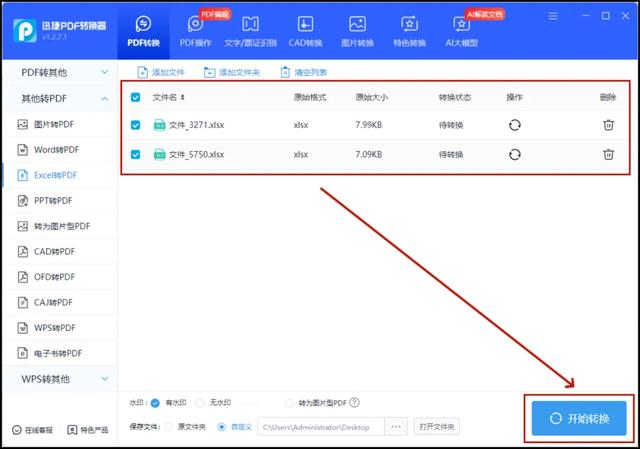This screenshot has height=449, width=640.
Task: Click the 清空列表 clear list button
Action: (x=303, y=72)
